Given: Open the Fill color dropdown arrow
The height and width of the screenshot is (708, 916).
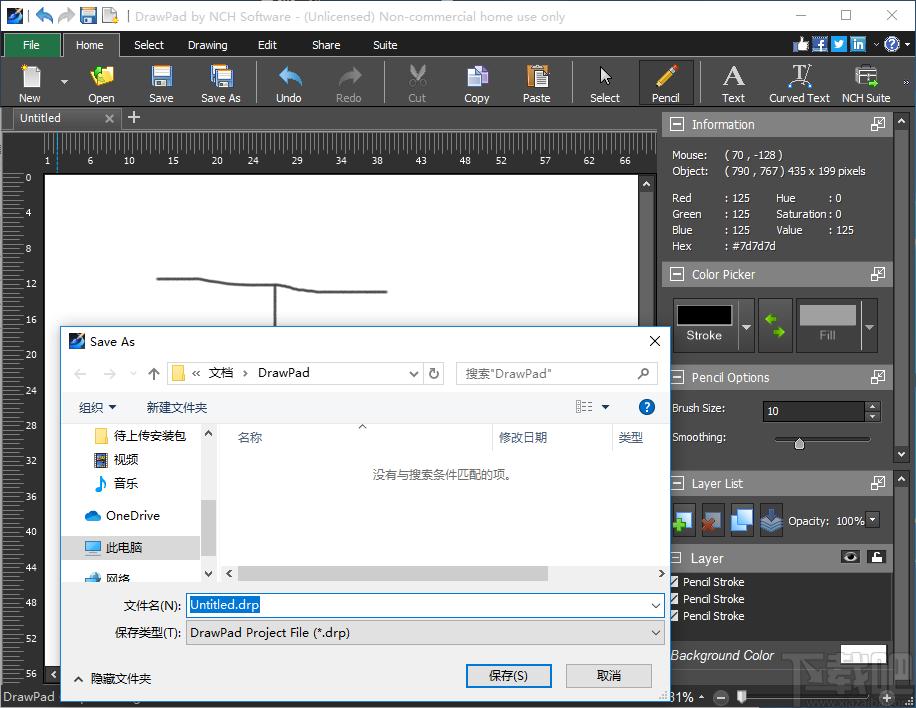Looking at the screenshot, I should click(x=869, y=327).
